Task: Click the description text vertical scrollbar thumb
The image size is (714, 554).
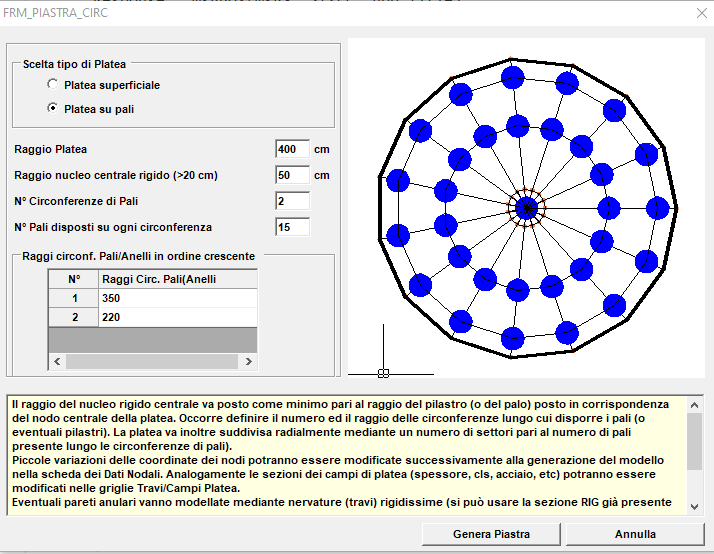Action: point(694,441)
